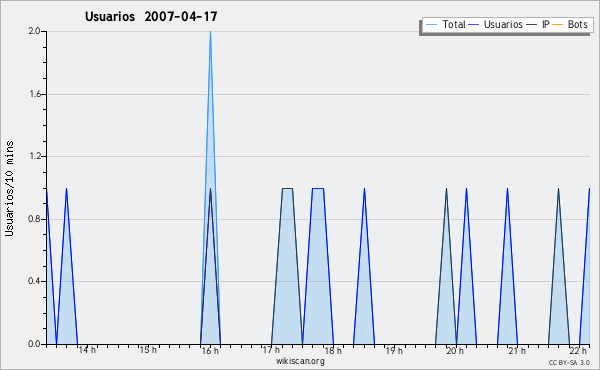Screen dimensions: 600x370
Task: Click the y-axis label '1.6'
Action: (34, 94)
